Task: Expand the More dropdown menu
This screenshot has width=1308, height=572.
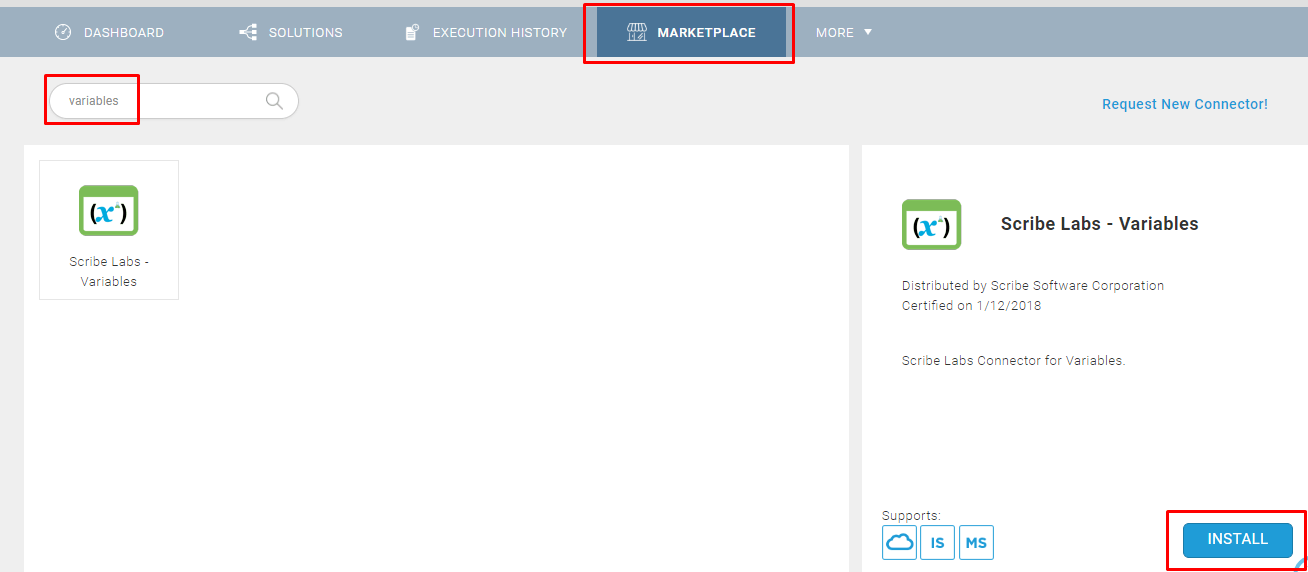Action: (x=844, y=32)
